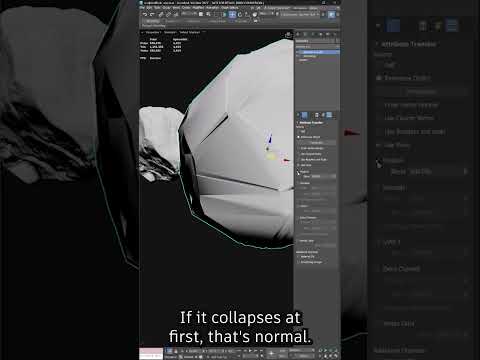Open the Modifiers menu

pyautogui.click(x=197, y=7)
